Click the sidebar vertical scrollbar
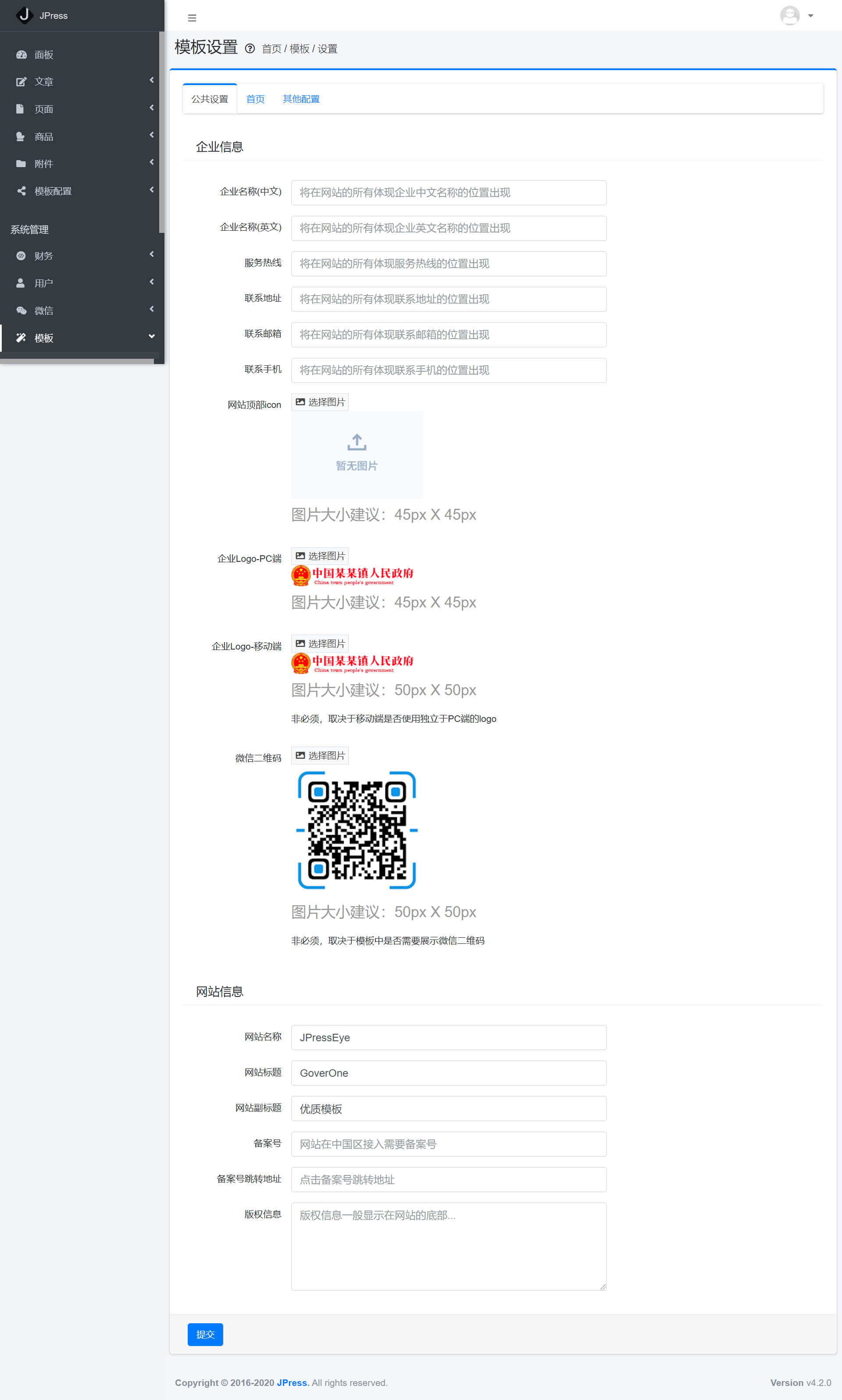The height and width of the screenshot is (1400, 842). tap(162, 132)
